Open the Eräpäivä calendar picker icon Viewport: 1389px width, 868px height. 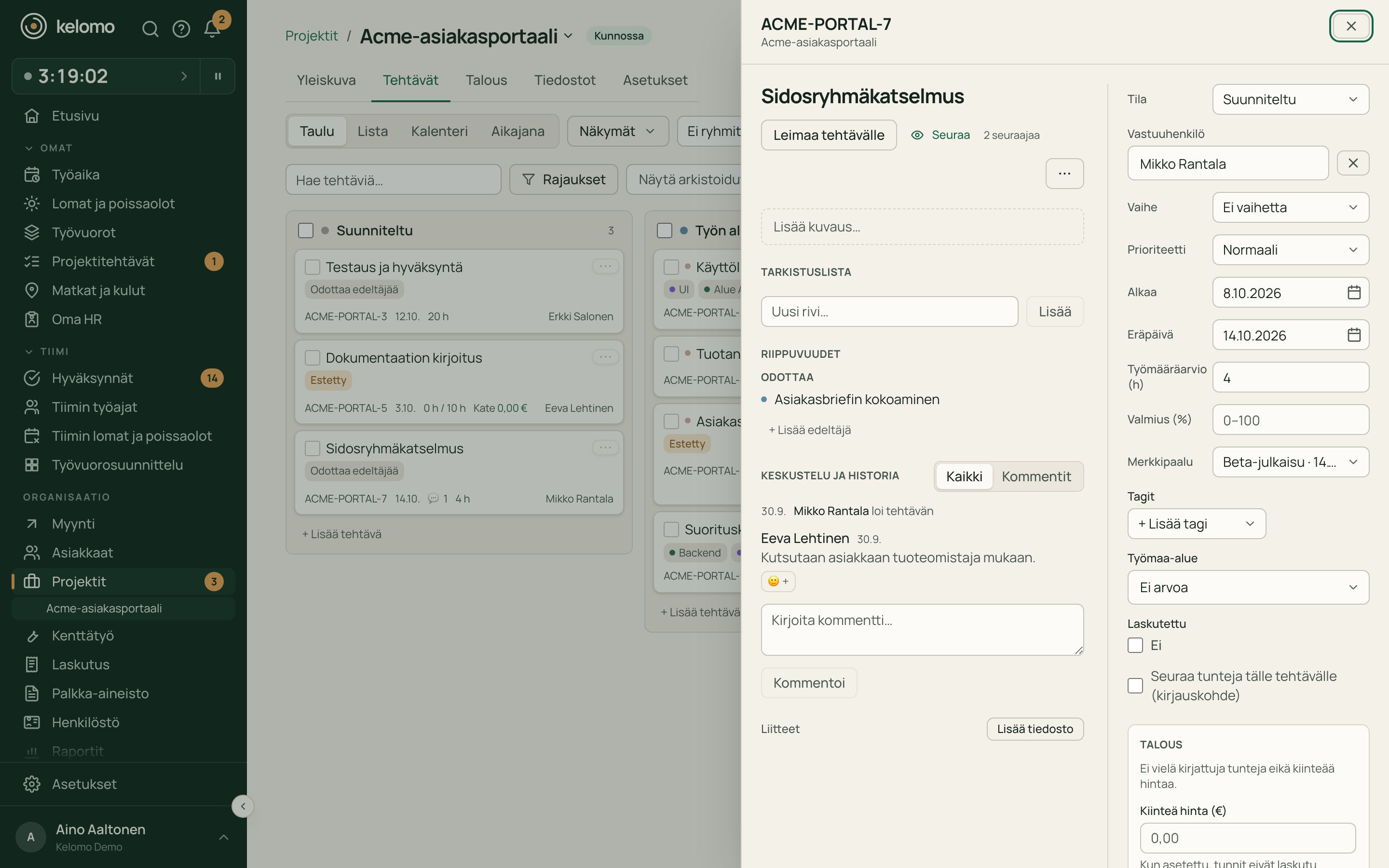click(x=1353, y=335)
